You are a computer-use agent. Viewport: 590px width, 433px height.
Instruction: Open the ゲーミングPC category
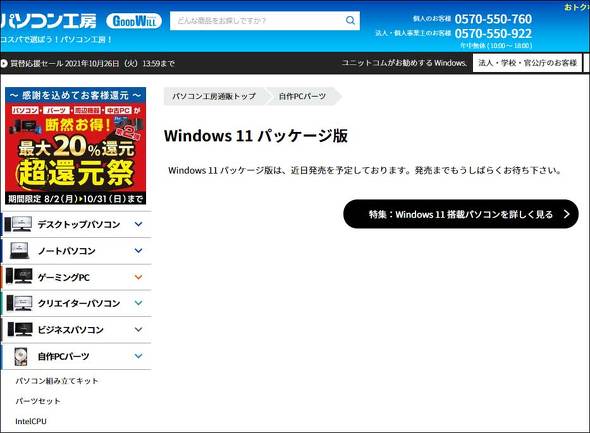64,277
